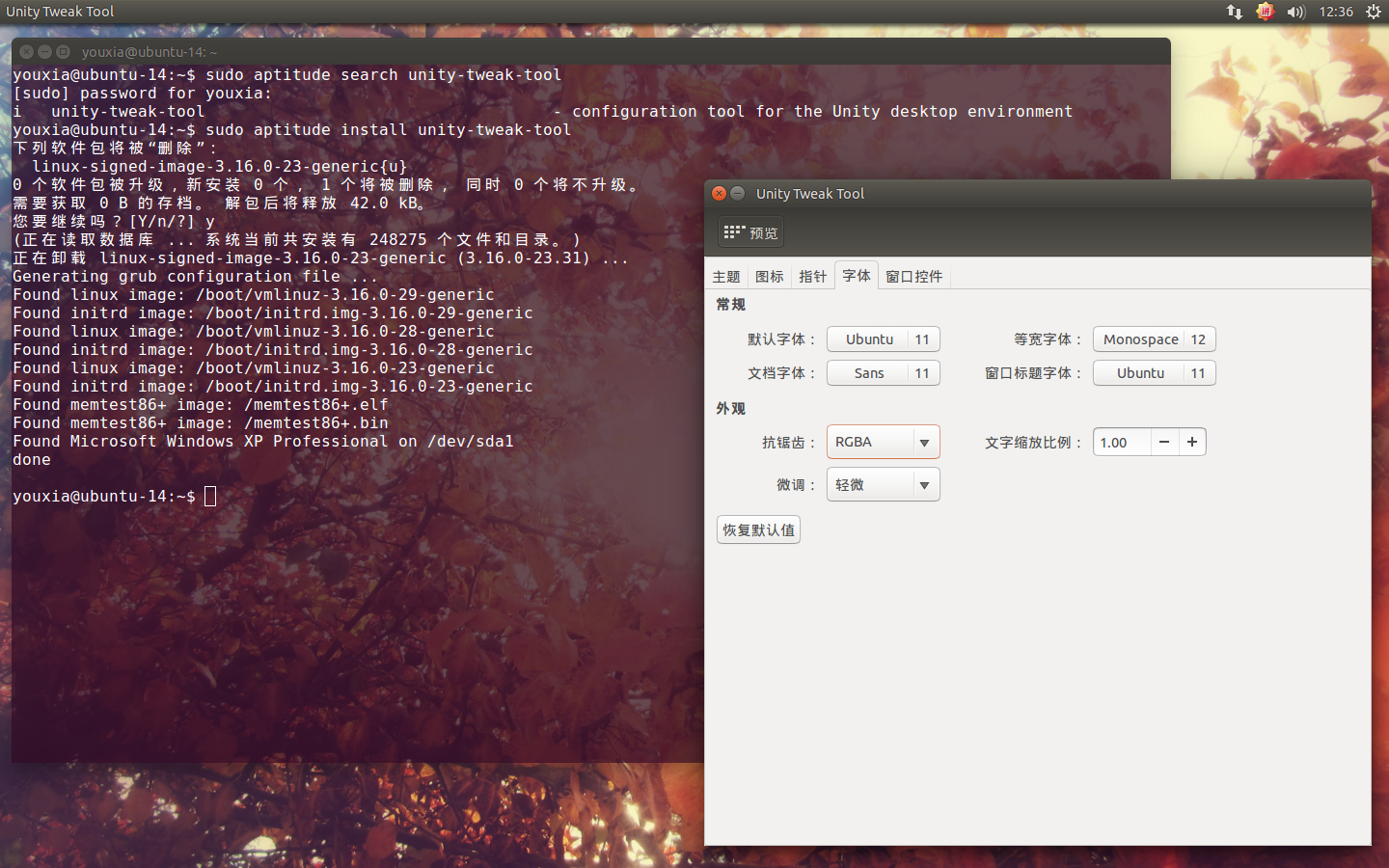The image size is (1389, 868).
Task: Open the 12:36 clock menu
Action: pyautogui.click(x=1336, y=12)
